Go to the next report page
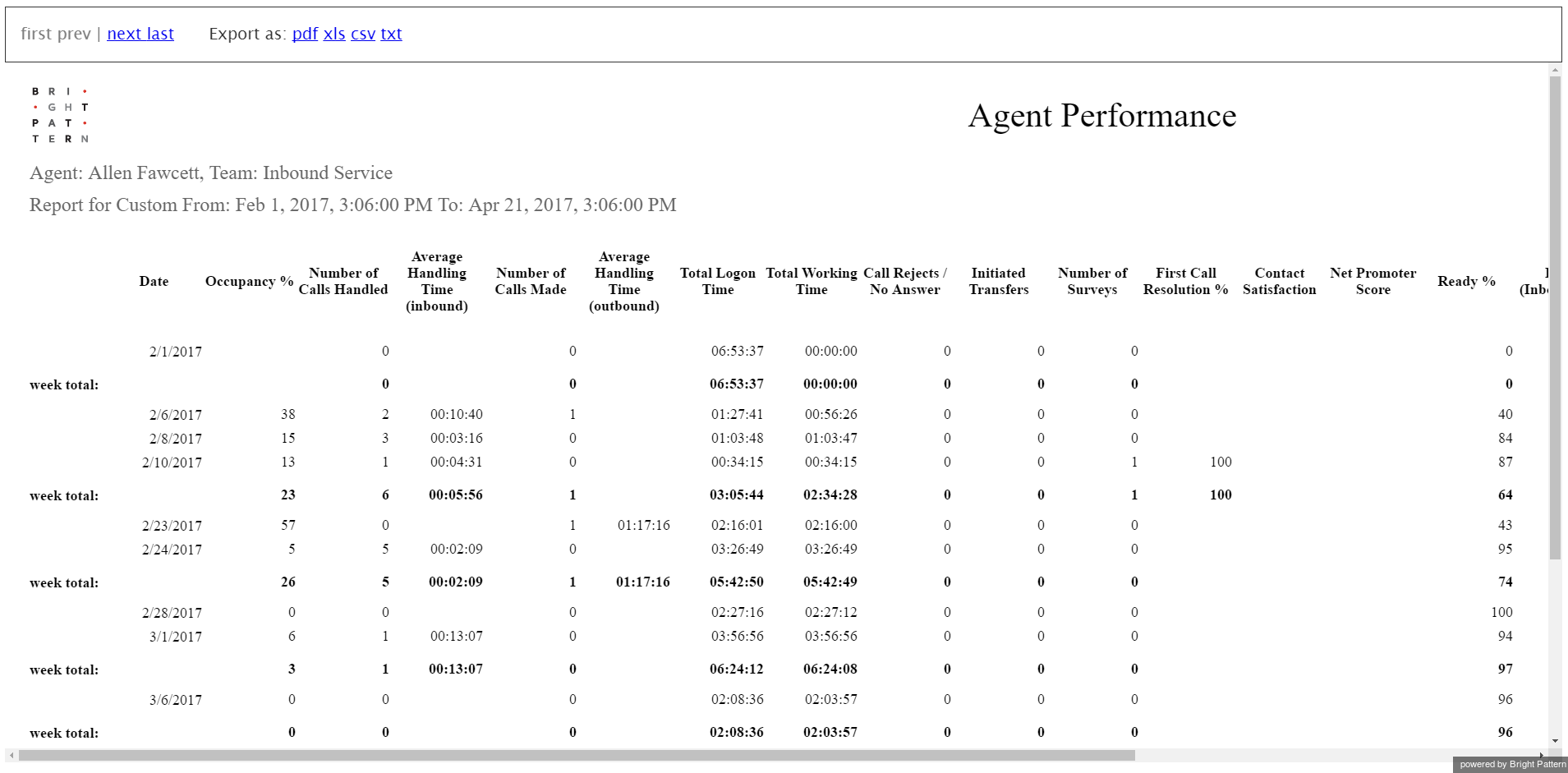Image resolution: width=1568 pixels, height=773 pixels. coord(125,34)
